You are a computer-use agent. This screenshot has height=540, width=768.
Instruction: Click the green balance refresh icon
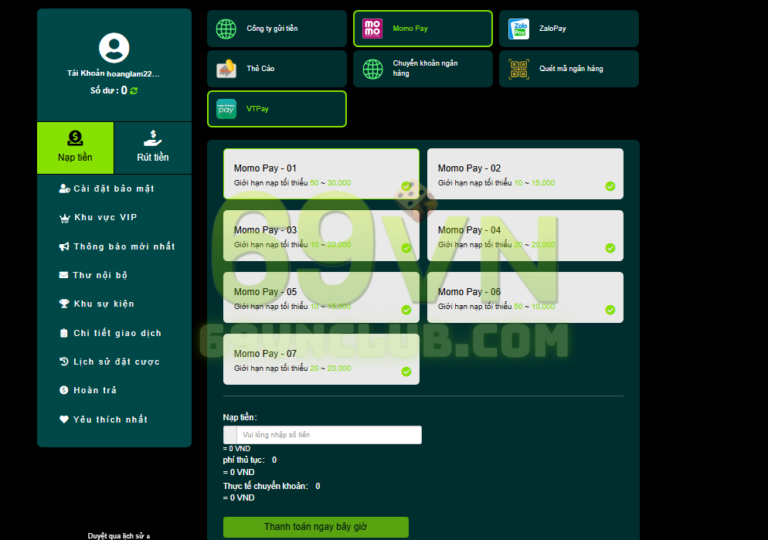(x=134, y=91)
